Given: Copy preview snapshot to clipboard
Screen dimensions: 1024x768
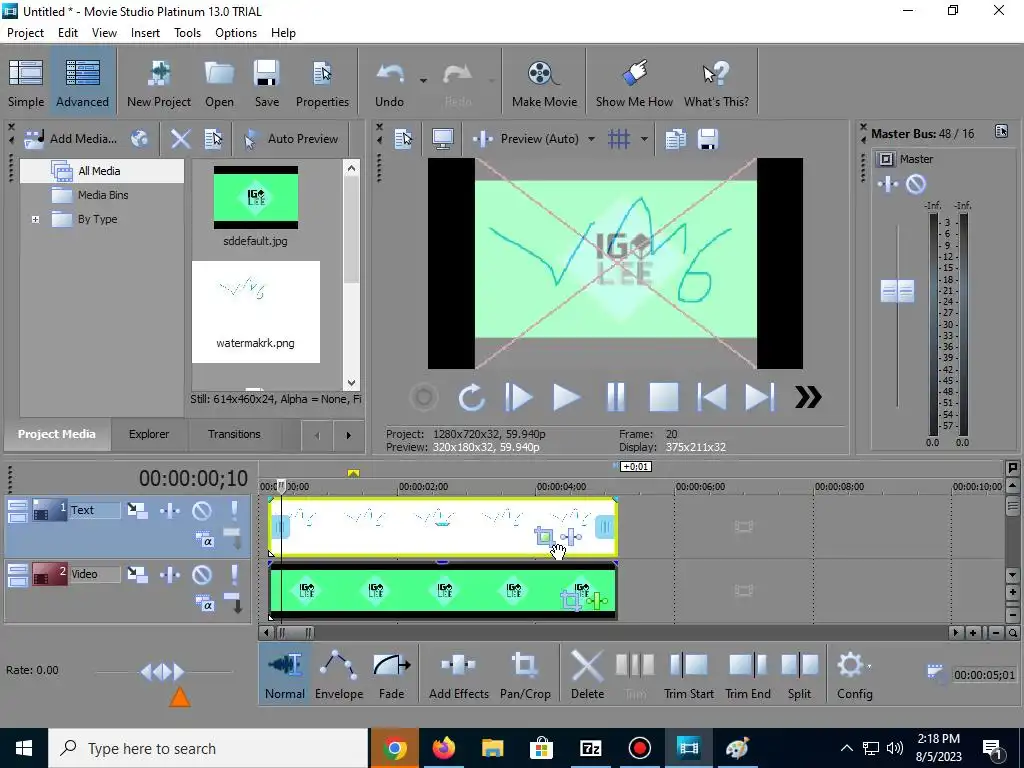Looking at the screenshot, I should click(675, 138).
